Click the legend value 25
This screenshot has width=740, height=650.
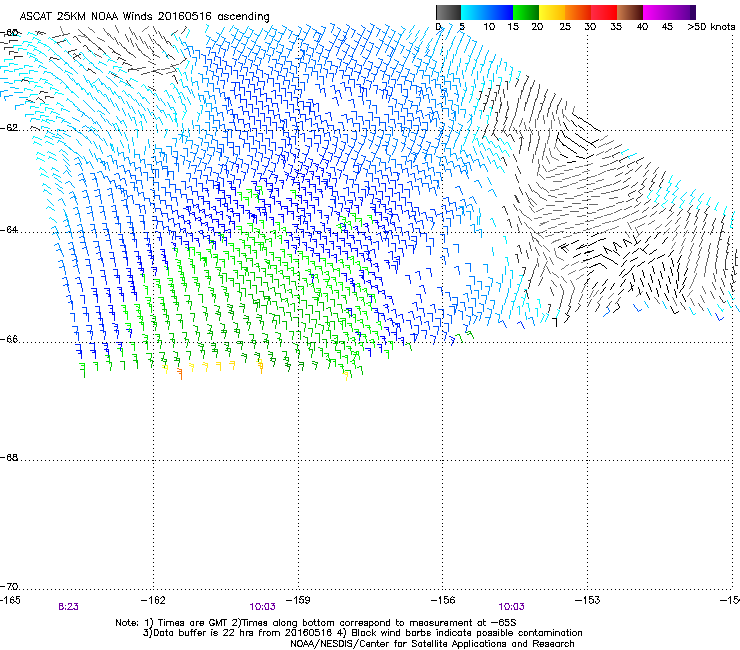565,27
